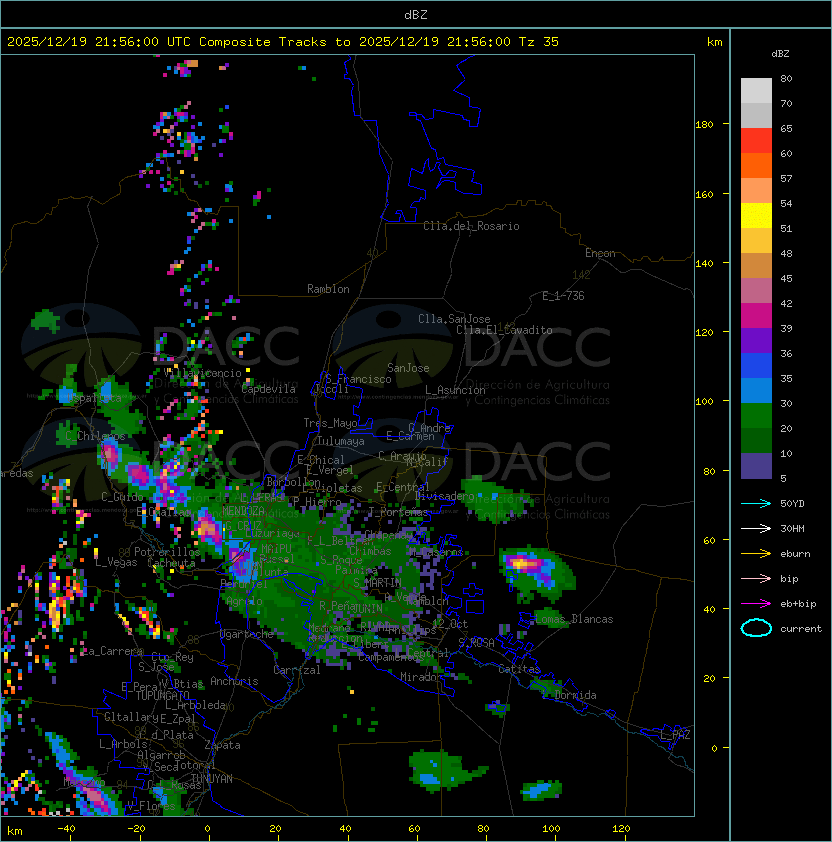Click the 'E_1-736' map label
Screen dimensions: 832x842
pyautogui.click(x=563, y=296)
